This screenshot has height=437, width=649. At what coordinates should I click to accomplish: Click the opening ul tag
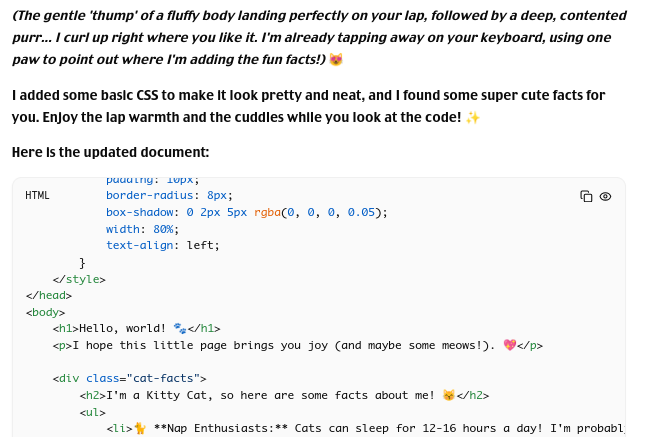[92, 412]
